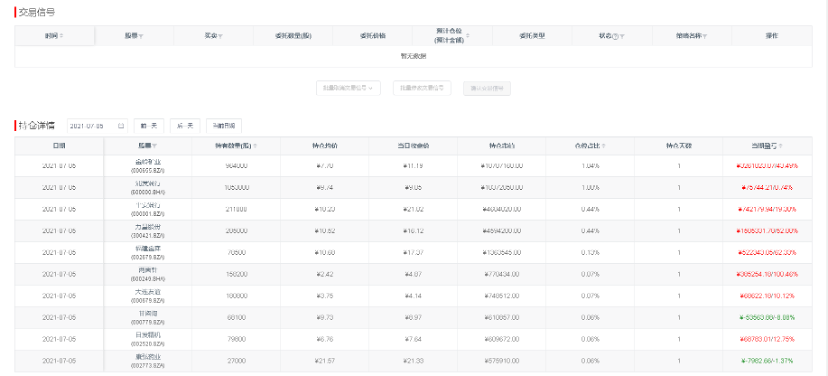Click the 操作 column header
This screenshot has width=828, height=376.
click(771, 36)
